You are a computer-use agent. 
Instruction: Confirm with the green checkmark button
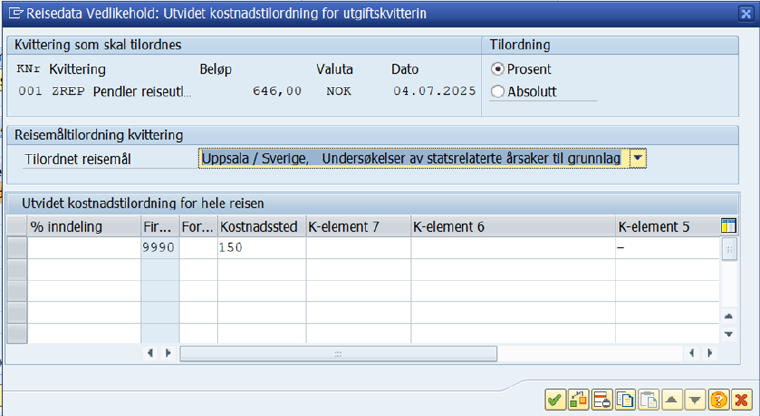pos(555,400)
